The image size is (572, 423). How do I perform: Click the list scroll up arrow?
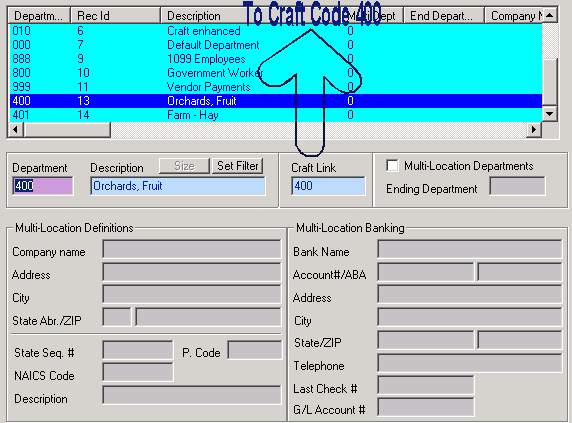(550, 16)
